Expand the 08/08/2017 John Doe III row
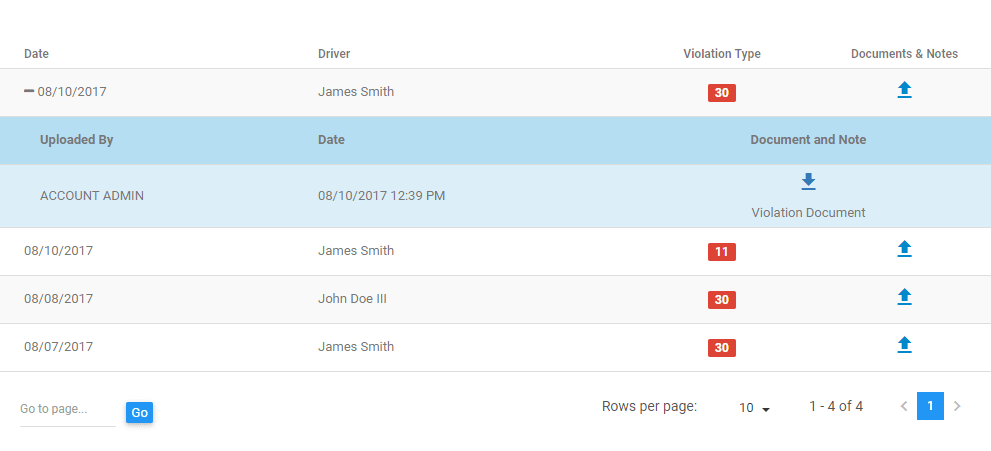This screenshot has height=451, width=991. coord(496,299)
